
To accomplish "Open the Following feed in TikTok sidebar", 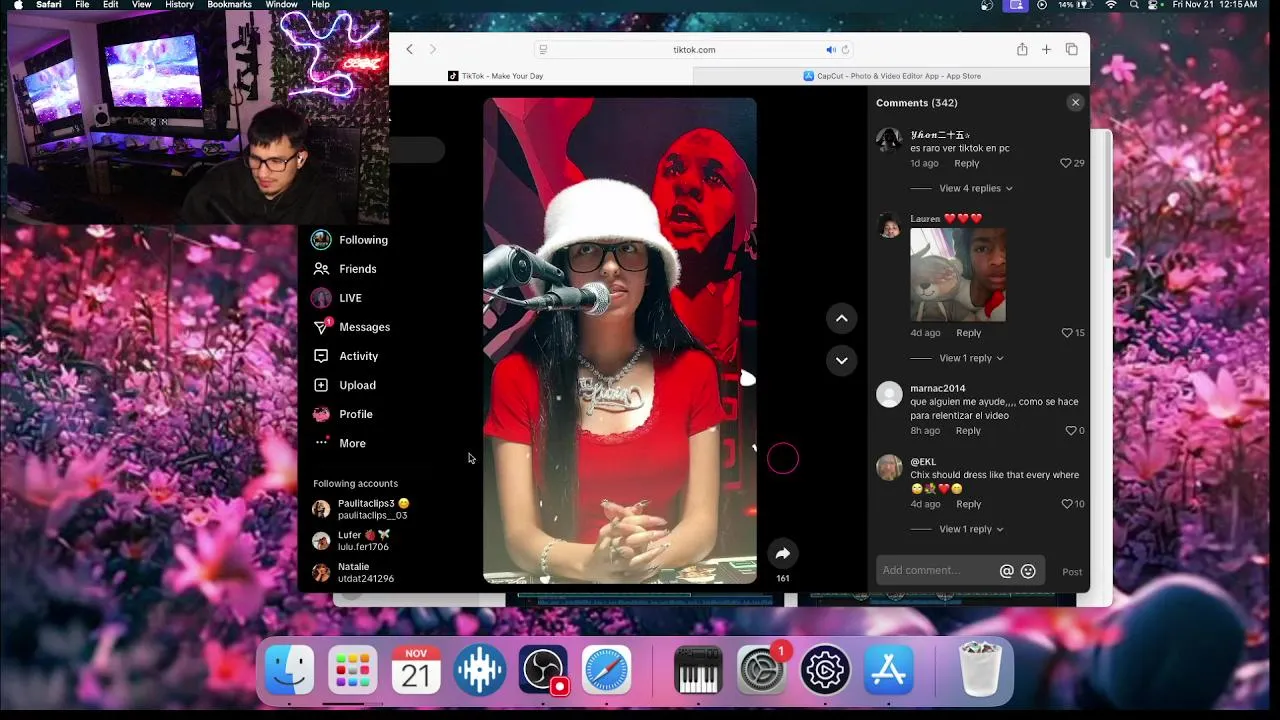I will point(350,240).
